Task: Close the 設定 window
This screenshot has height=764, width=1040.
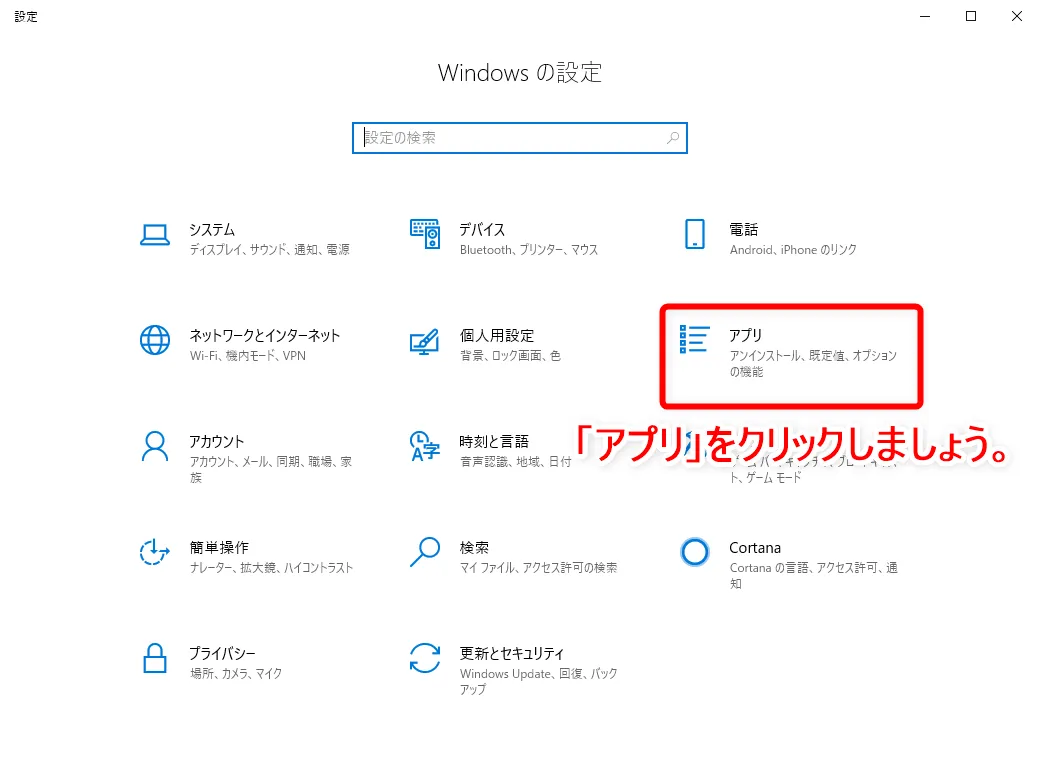Action: click(1016, 16)
